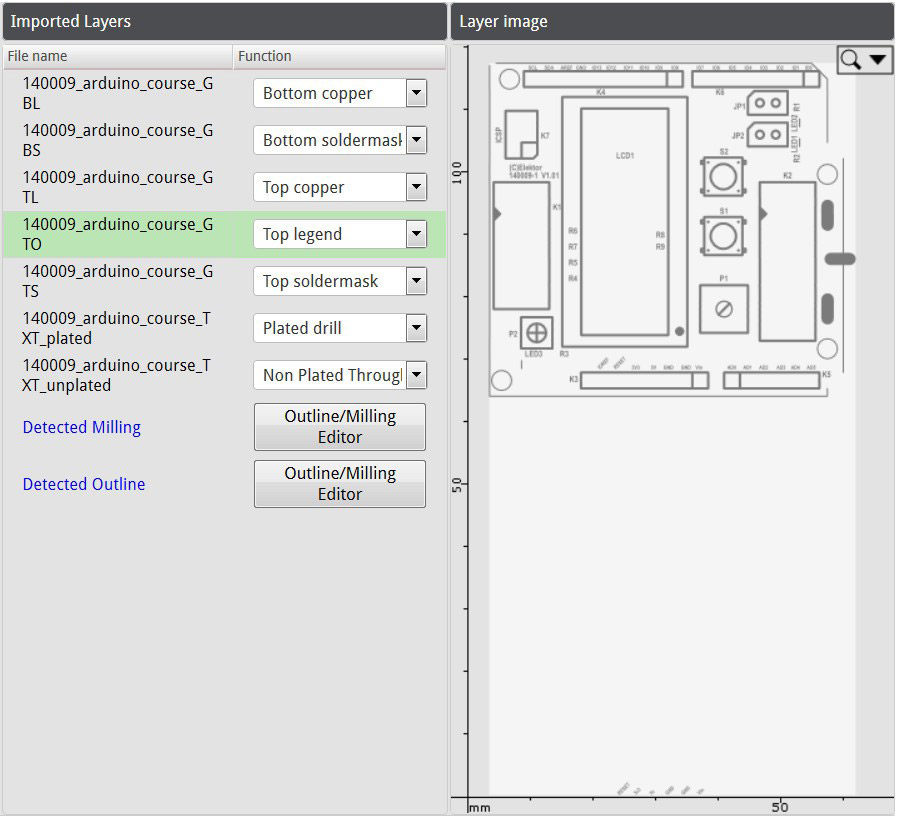Click the magnifier zoom icon
The width and height of the screenshot is (899, 816).
(x=850, y=59)
